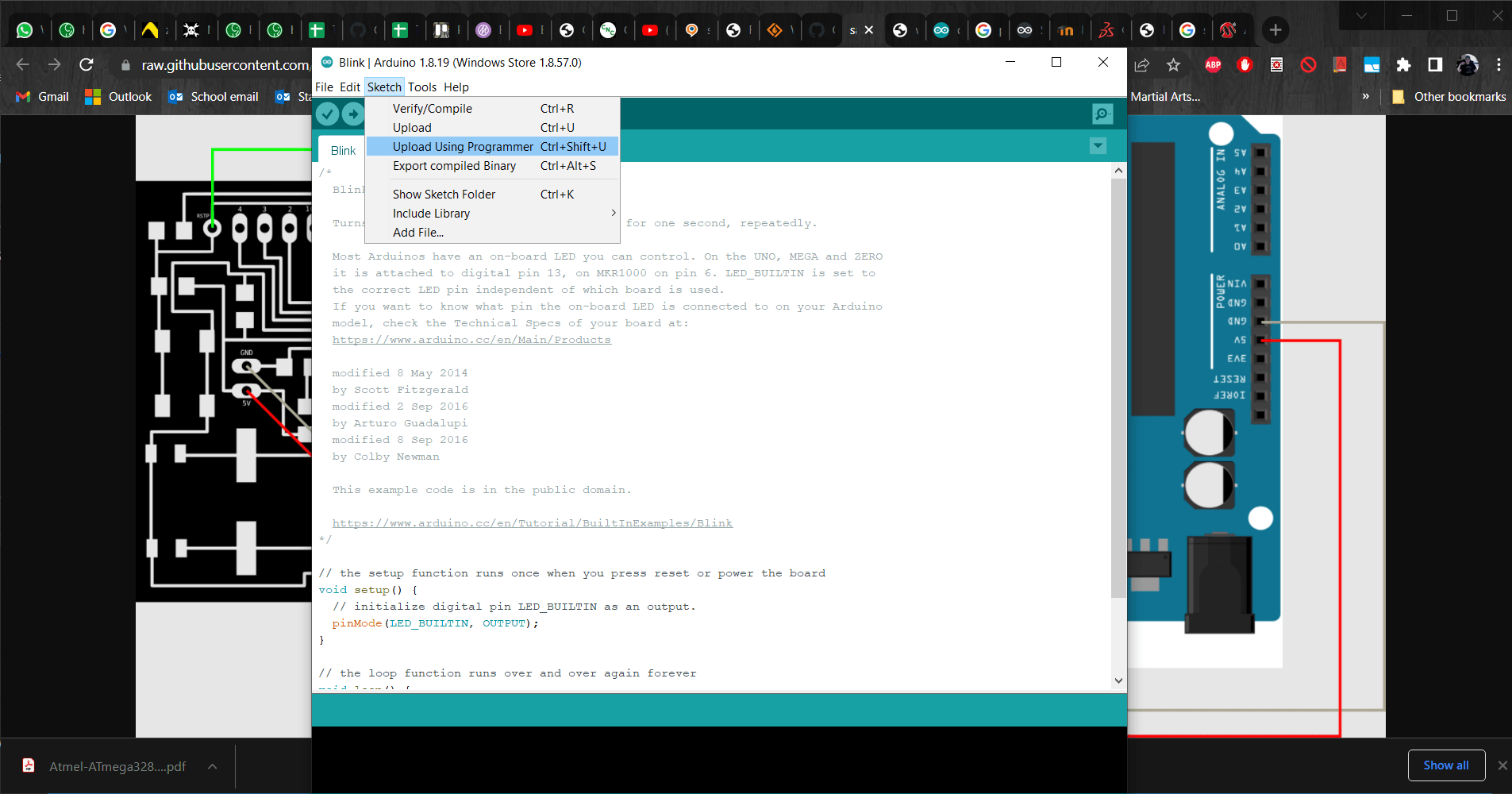
Task: Switch to the first YouTube browser tab
Action: 525,30
